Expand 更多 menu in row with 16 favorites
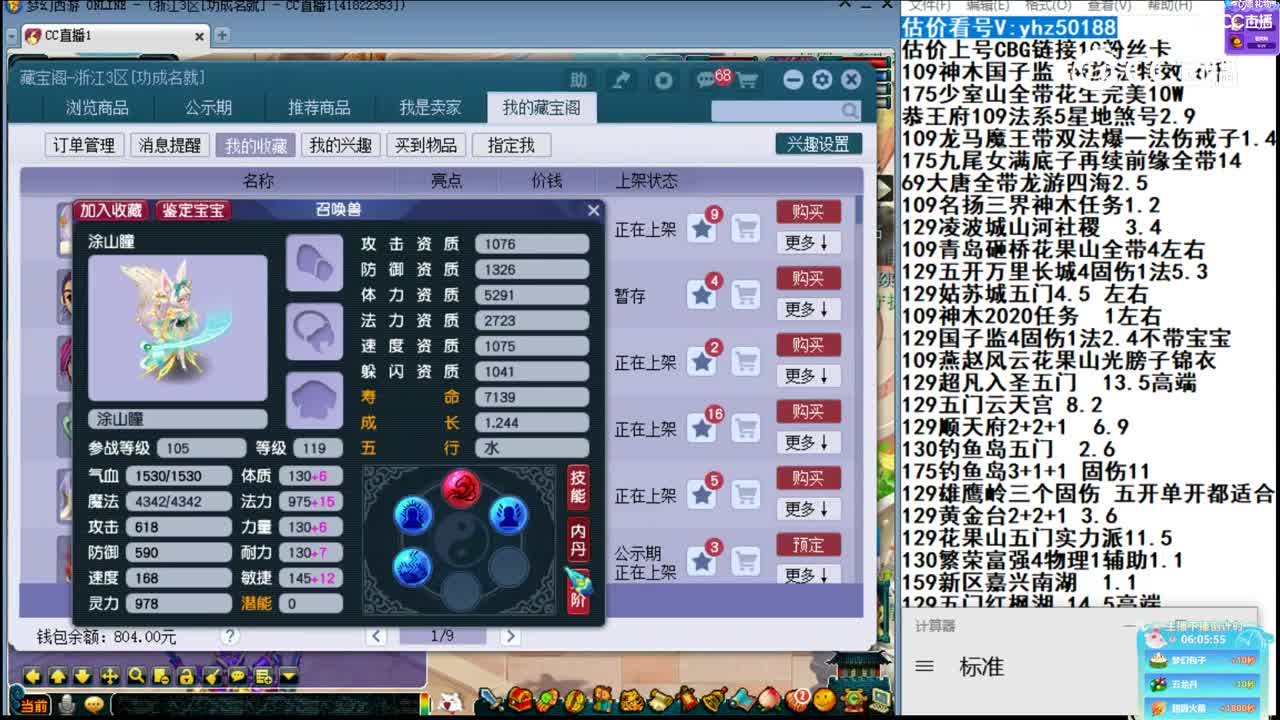The image size is (1280, 720). point(808,442)
